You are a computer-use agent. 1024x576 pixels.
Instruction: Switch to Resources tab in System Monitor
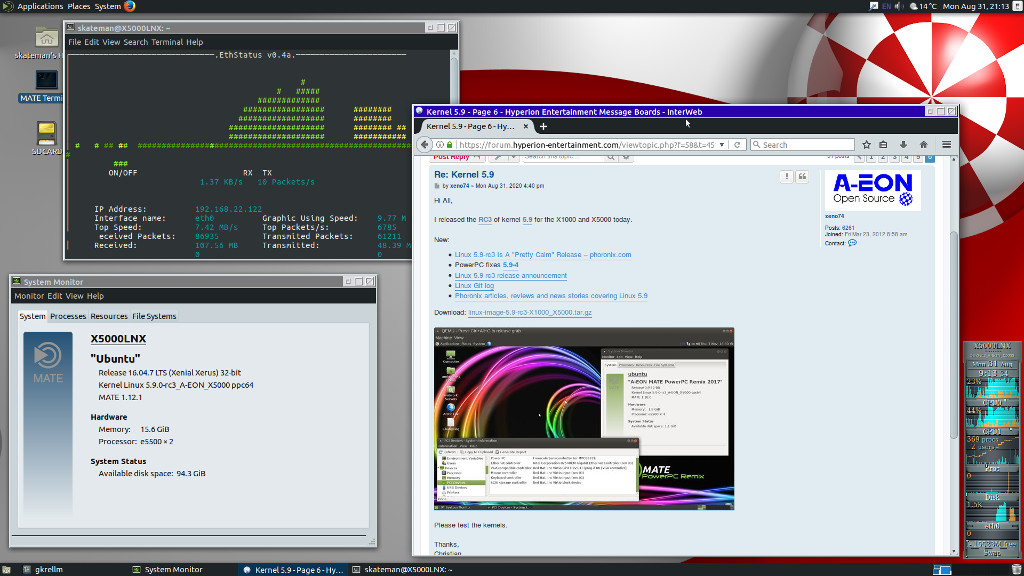[x=108, y=316]
